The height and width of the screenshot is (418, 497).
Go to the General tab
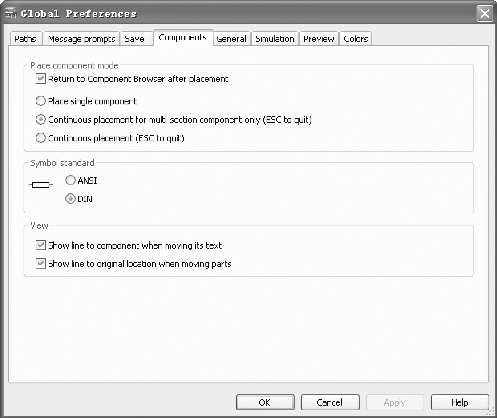(x=231, y=39)
